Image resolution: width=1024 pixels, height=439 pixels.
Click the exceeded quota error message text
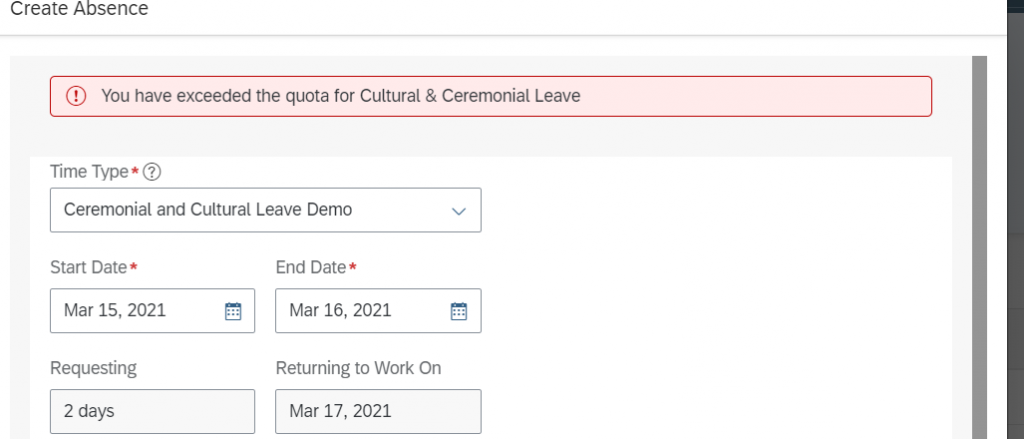[x=341, y=96]
